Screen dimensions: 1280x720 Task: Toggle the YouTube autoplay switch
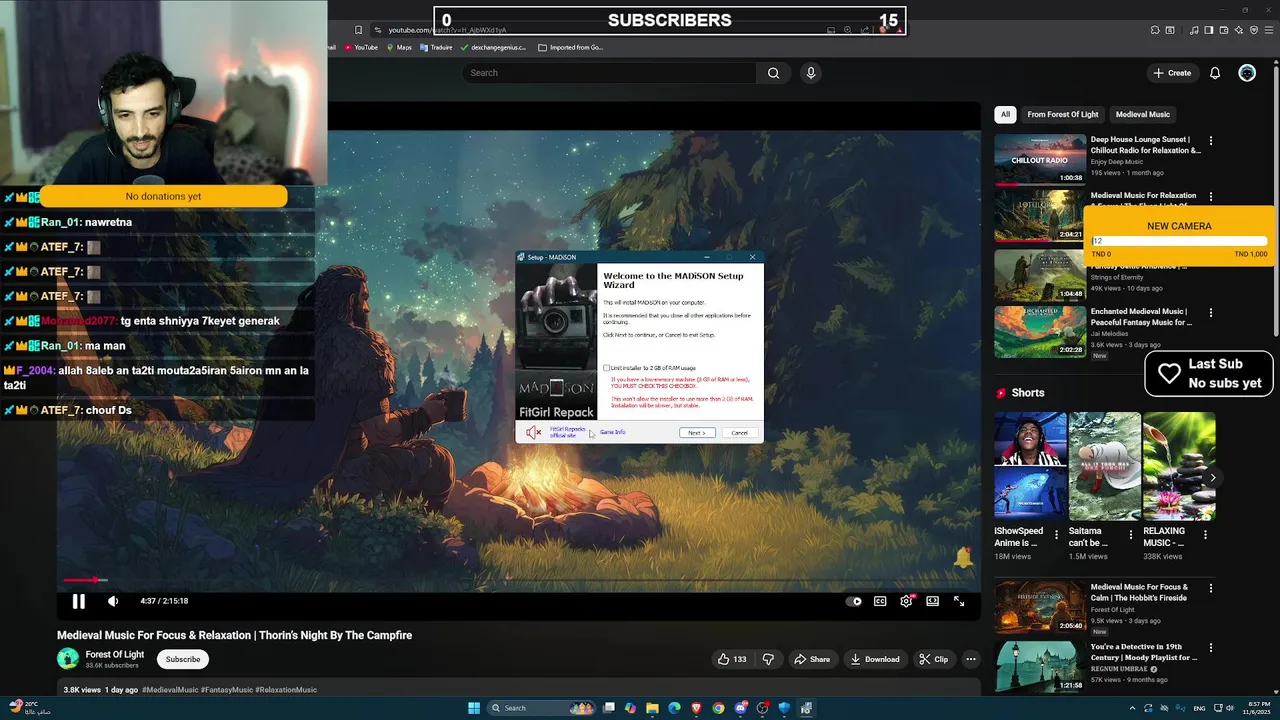coord(854,601)
